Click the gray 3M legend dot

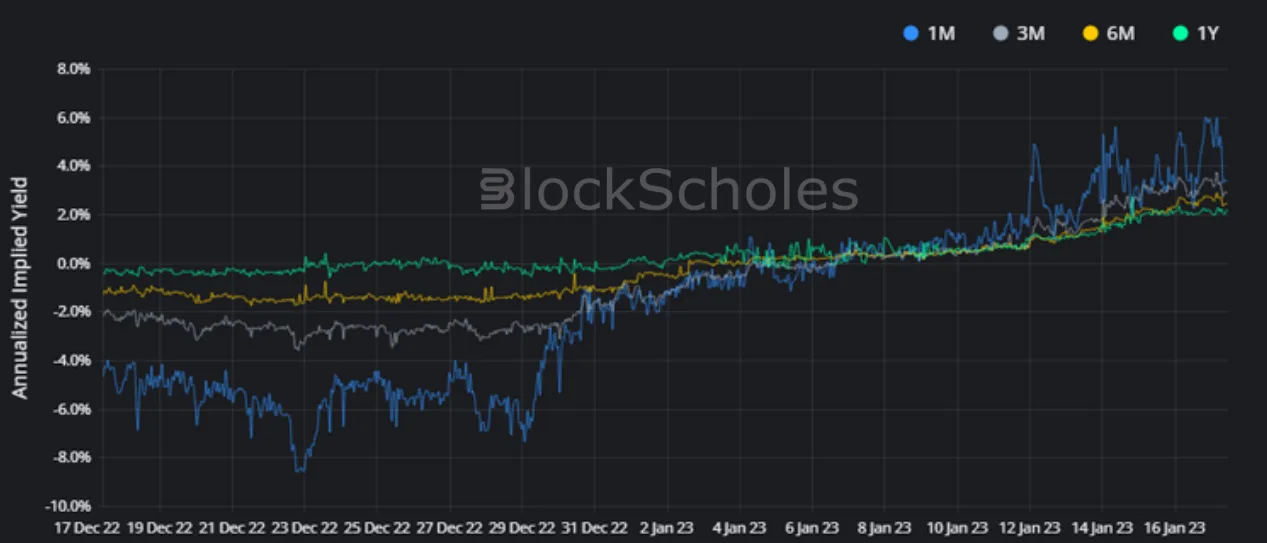(999, 33)
